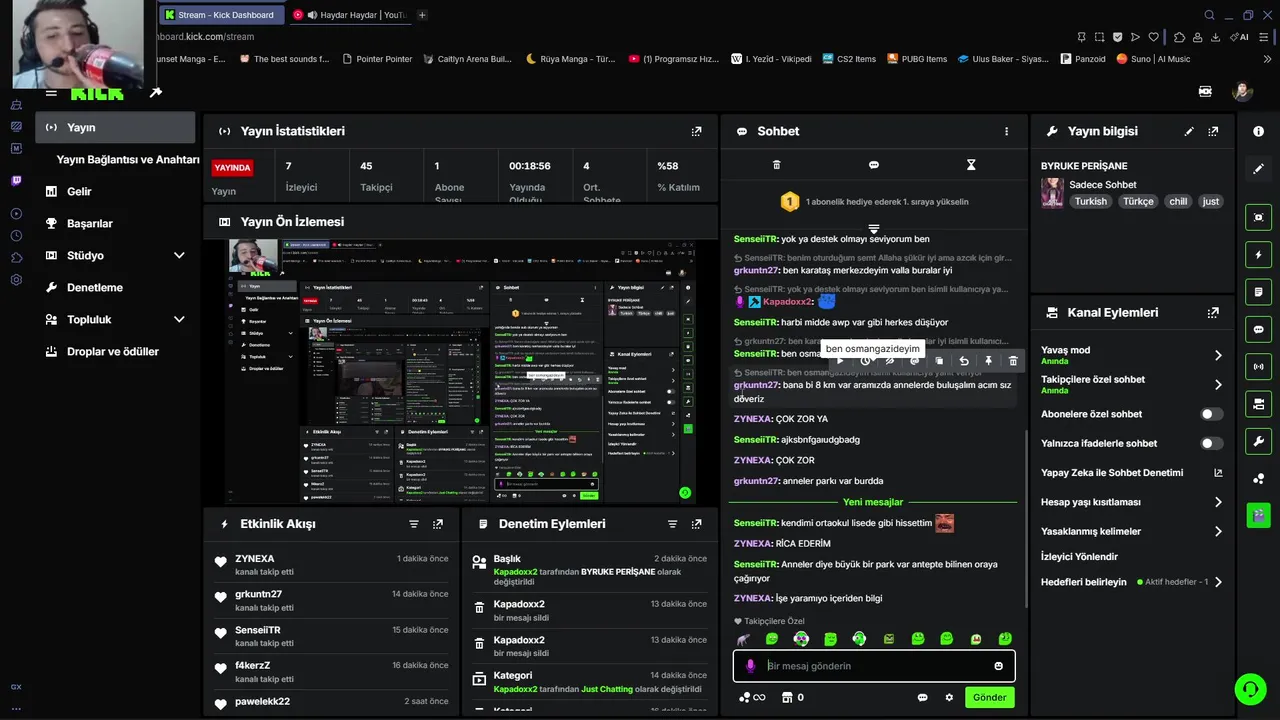Pop out the Yayın bilgisi panel
Screen dimensions: 1280x720
tap(1213, 131)
